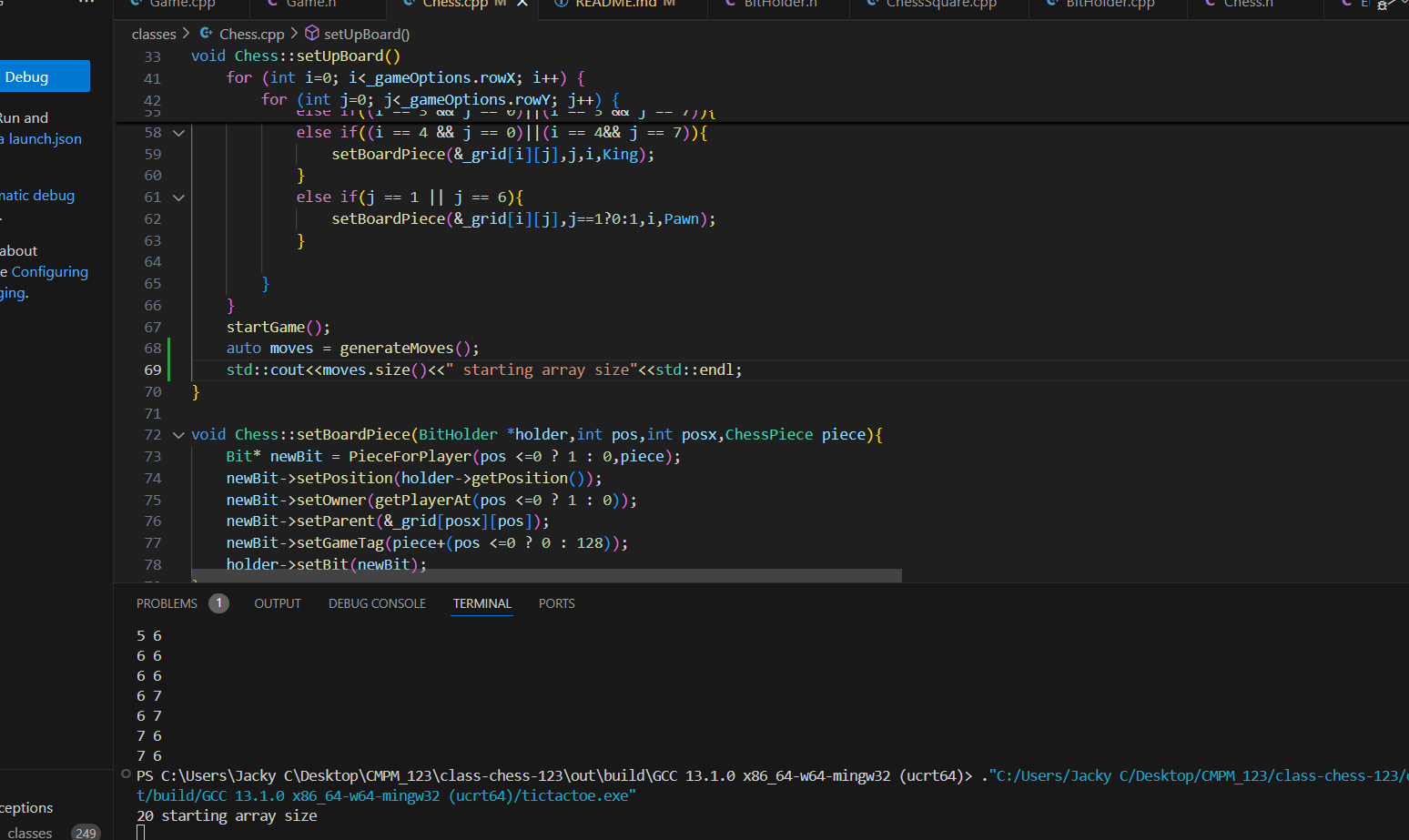Click the problems count badge showing 1

tap(218, 603)
